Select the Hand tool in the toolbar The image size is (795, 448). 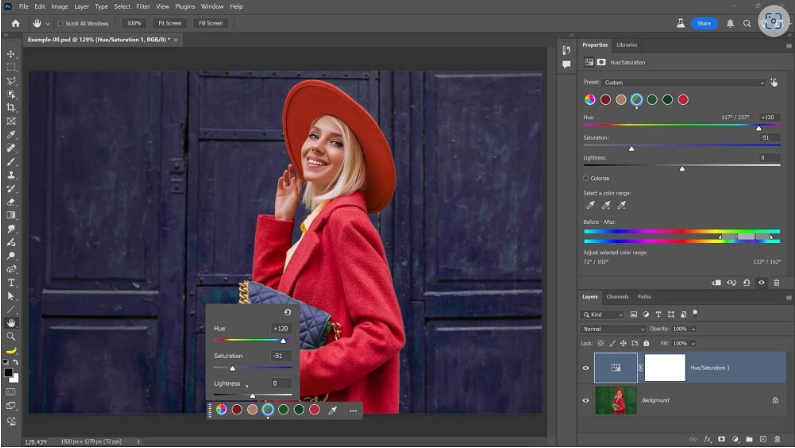pos(11,323)
